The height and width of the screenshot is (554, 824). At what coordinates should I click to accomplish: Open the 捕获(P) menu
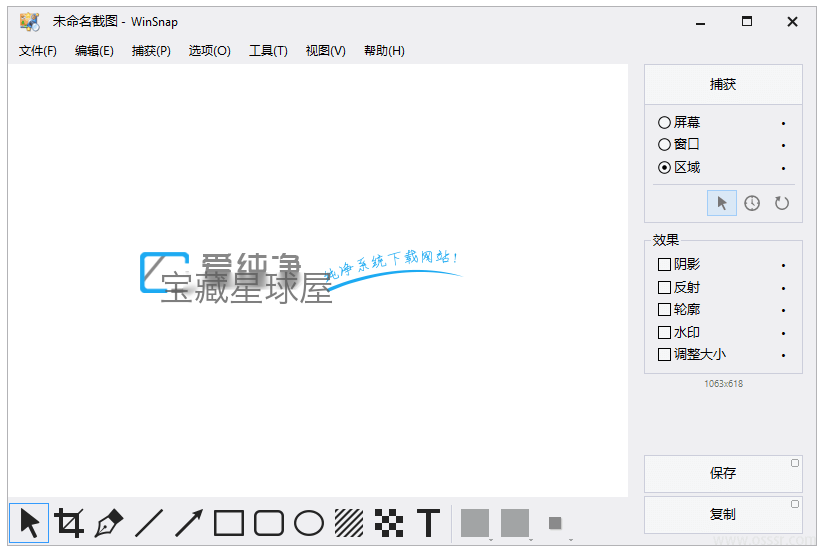tap(151, 50)
